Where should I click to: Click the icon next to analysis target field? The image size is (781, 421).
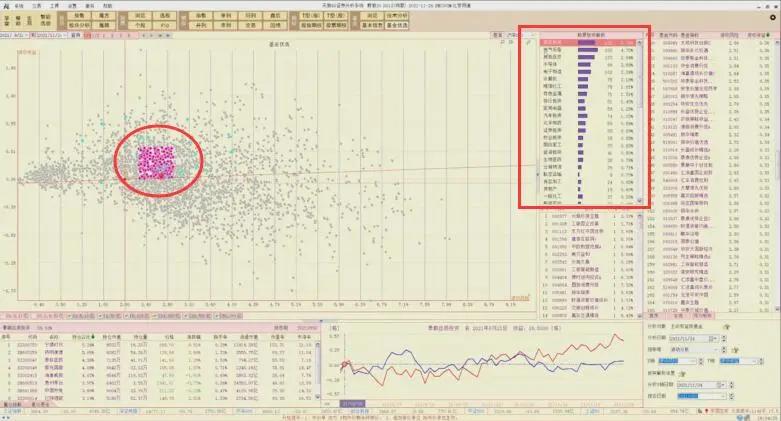[727, 327]
